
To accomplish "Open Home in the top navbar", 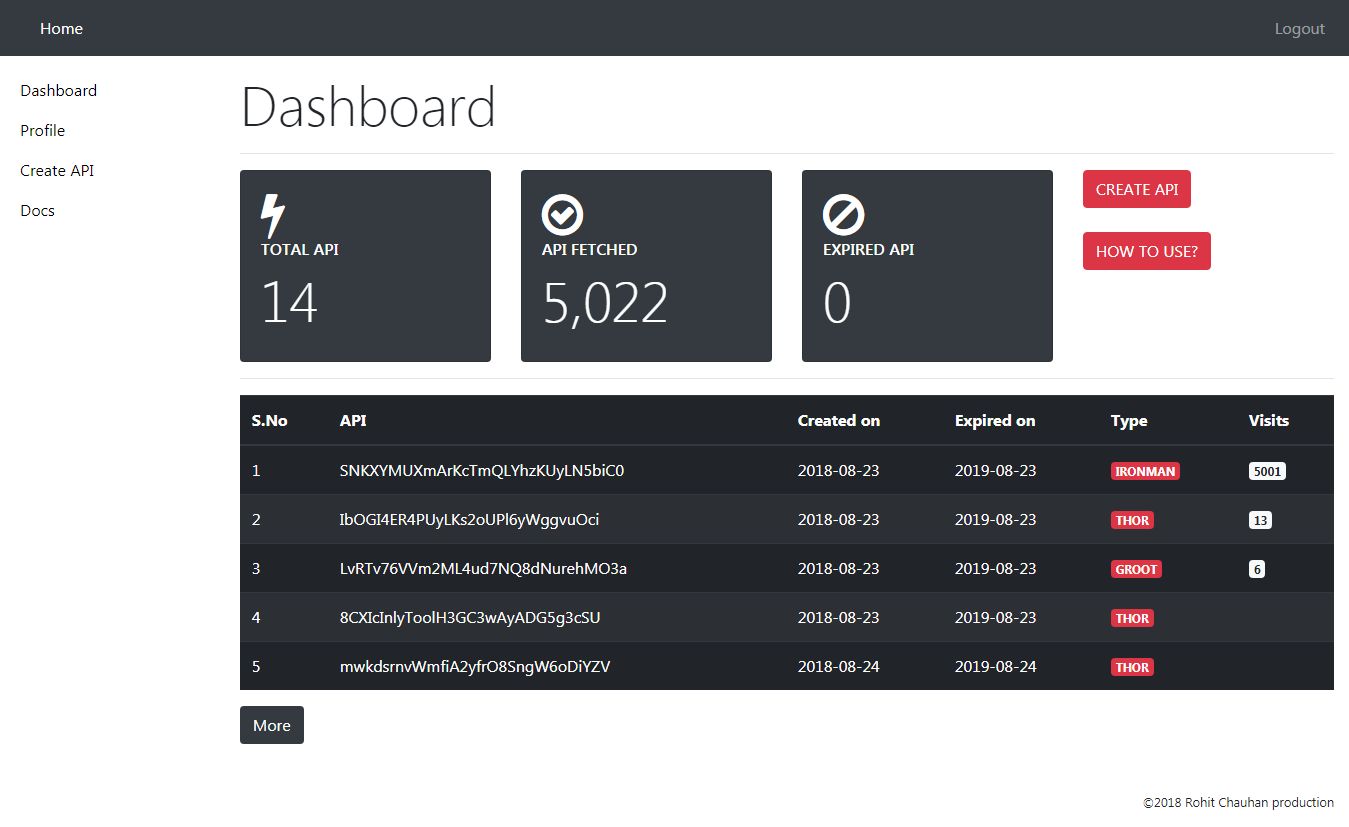I will (x=61, y=29).
